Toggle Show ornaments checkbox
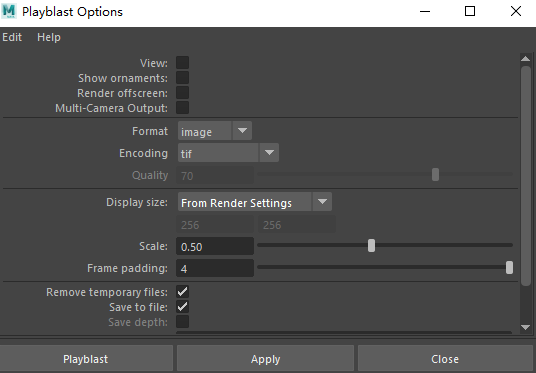Image resolution: width=536 pixels, height=373 pixels. (x=183, y=78)
